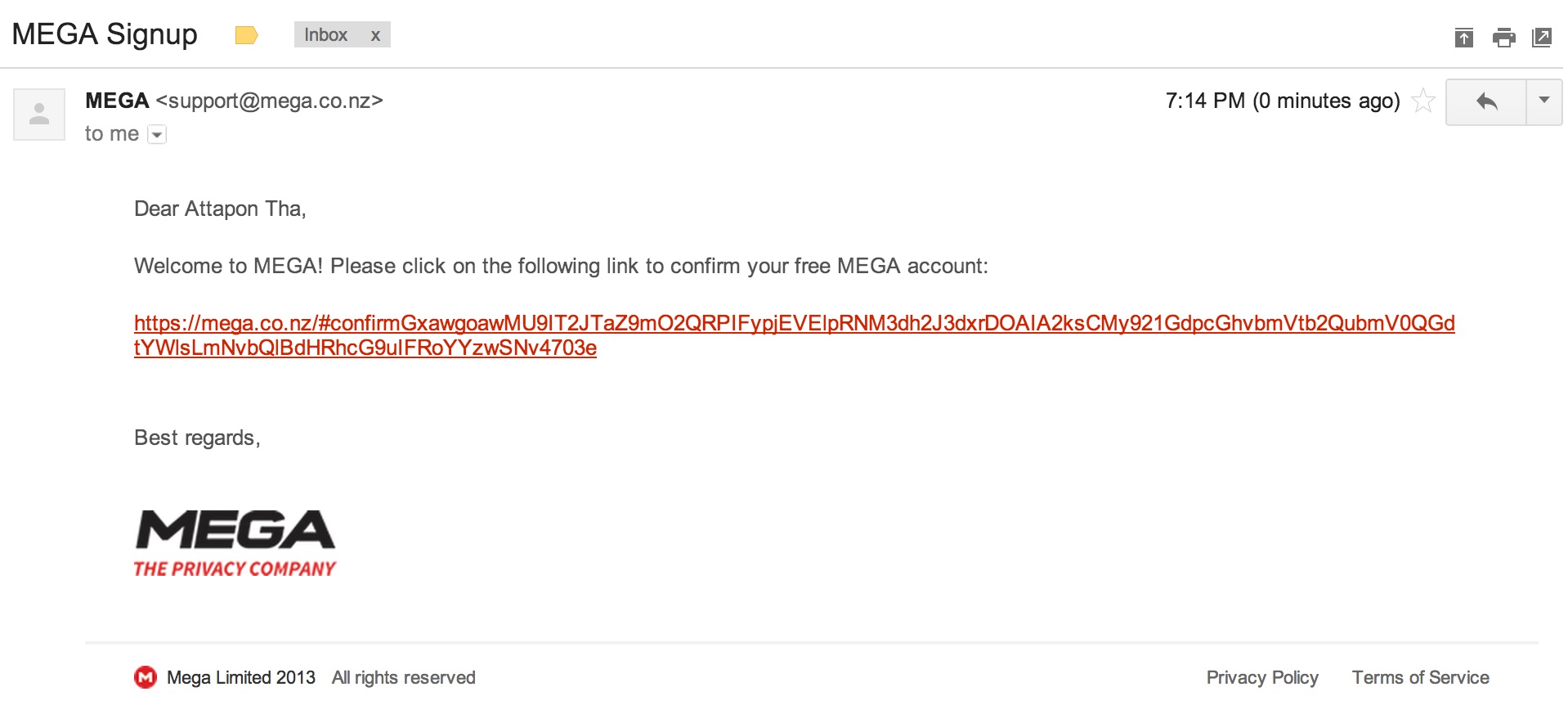Remove the Inbox label with x

[x=375, y=35]
